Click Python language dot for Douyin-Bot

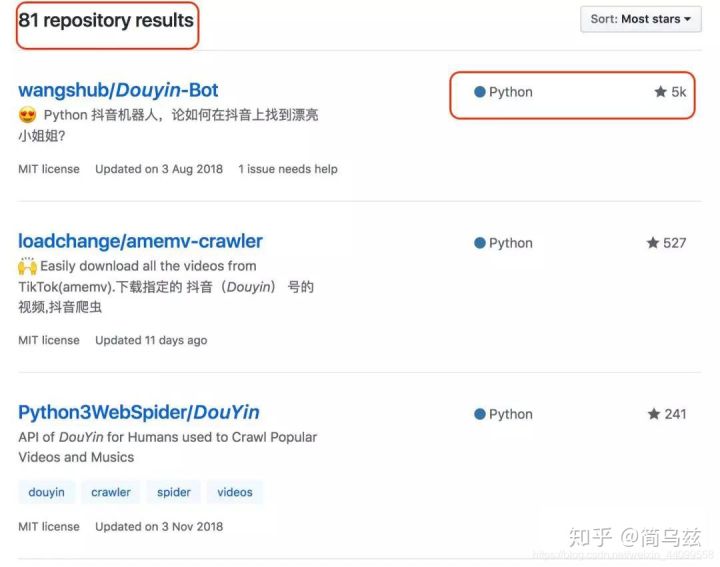[x=479, y=92]
